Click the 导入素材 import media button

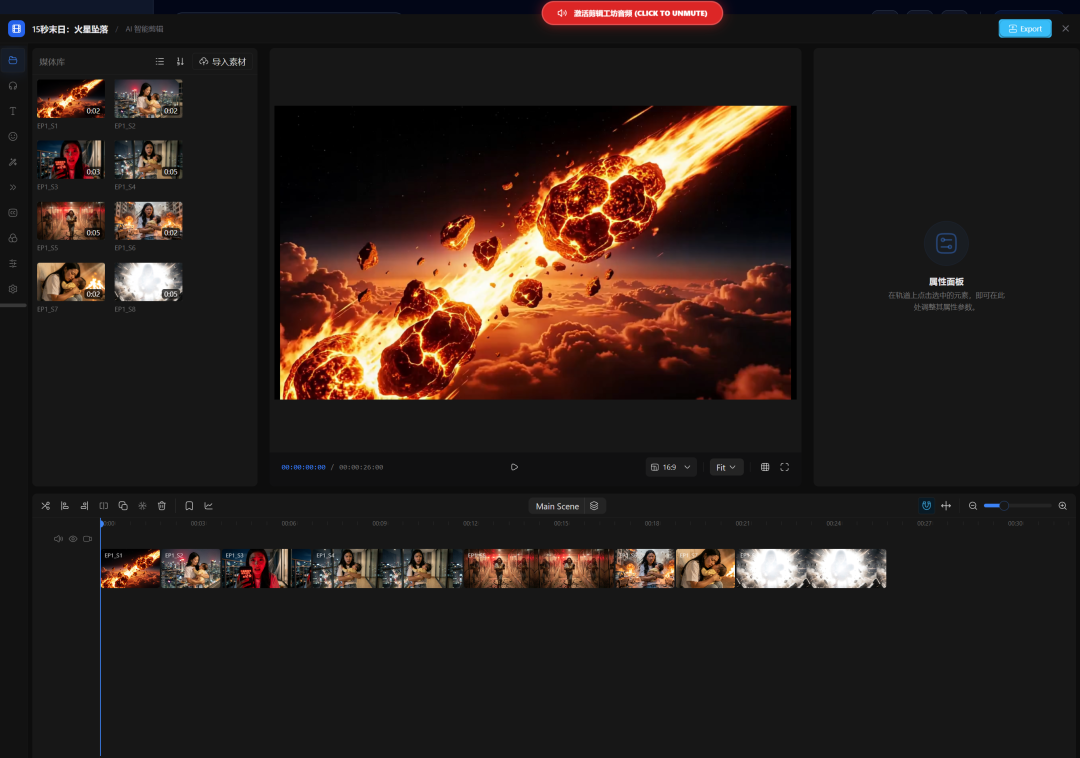click(x=222, y=62)
